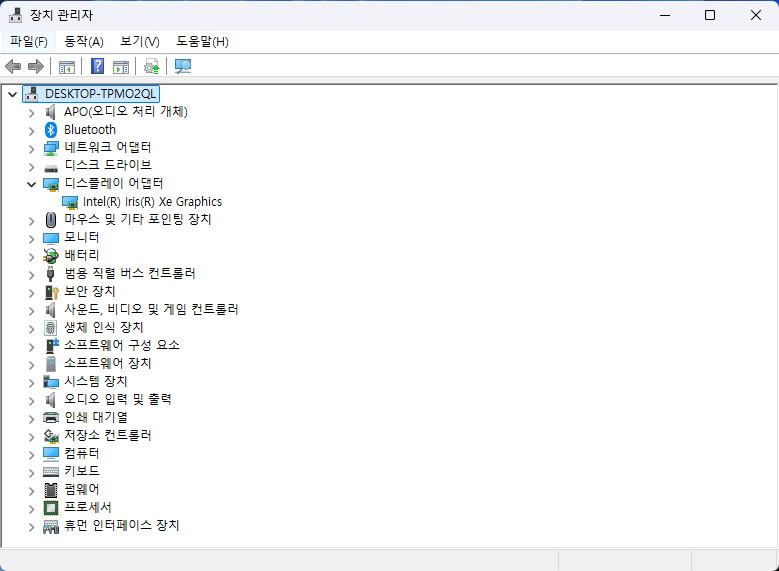Viewport: 779px width, 571px height.
Task: Select the 보안 장치 label
Action: pos(89,291)
